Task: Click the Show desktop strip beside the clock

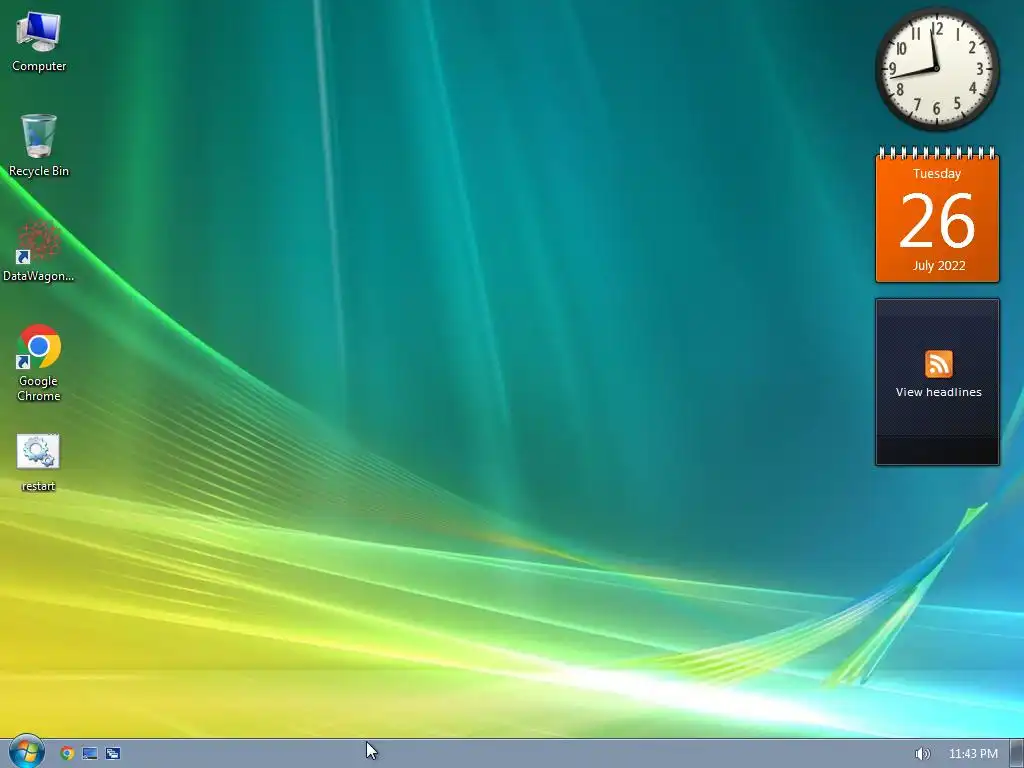Action: tap(1017, 754)
